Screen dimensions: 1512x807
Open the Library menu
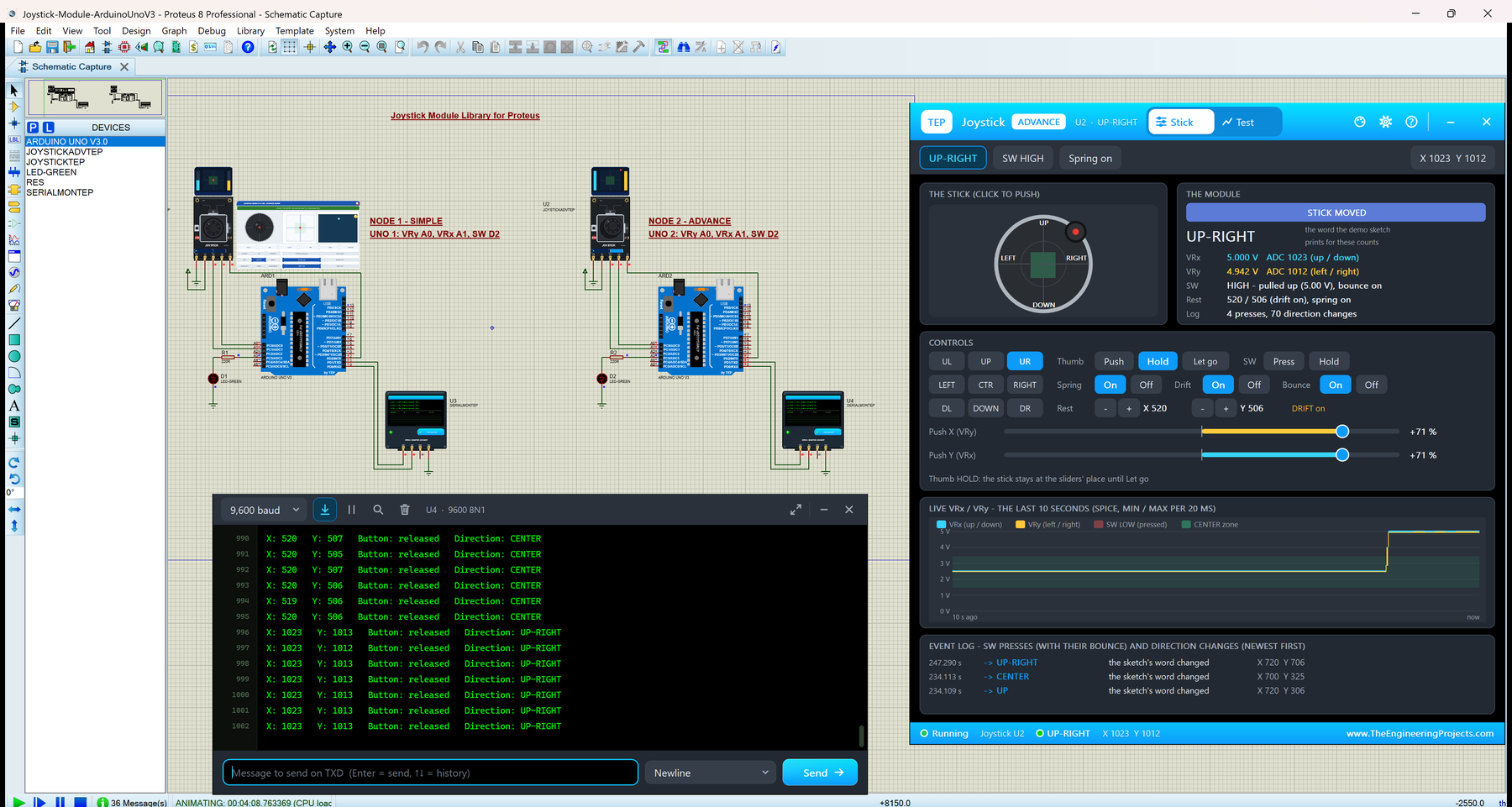coord(250,31)
